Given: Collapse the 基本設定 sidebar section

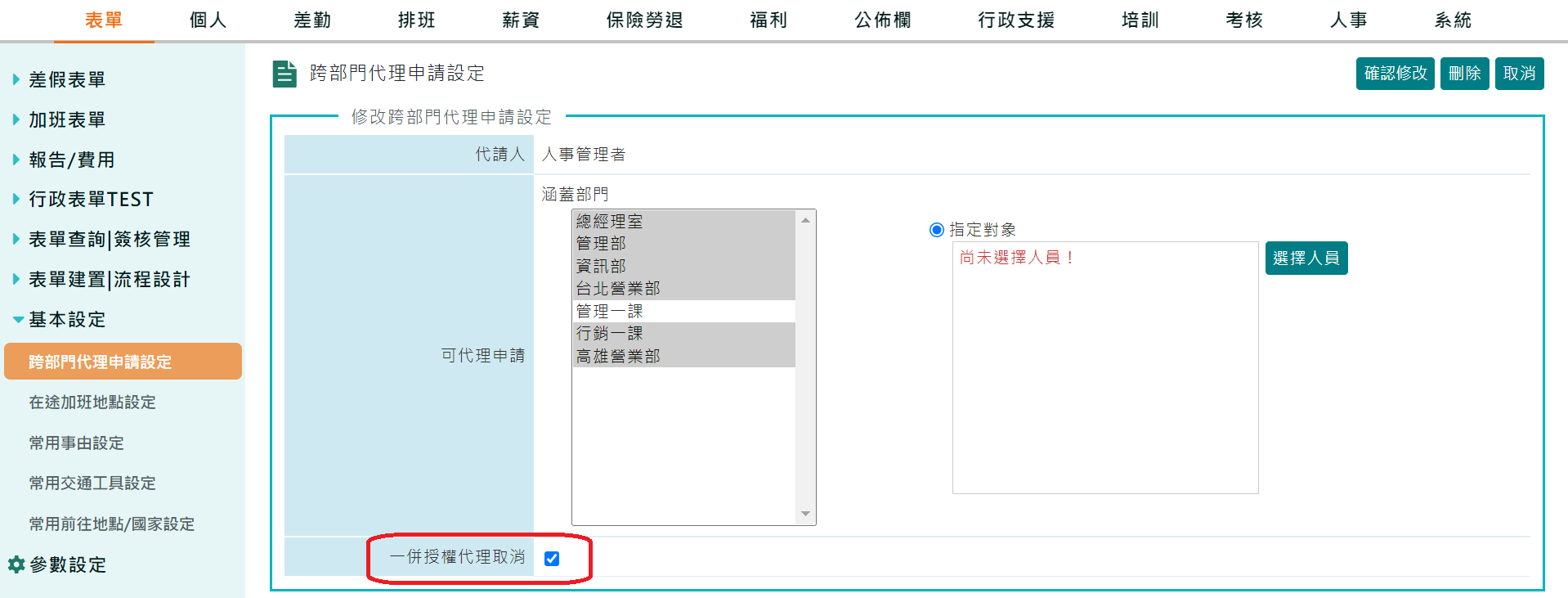Looking at the screenshot, I should pyautogui.click(x=59, y=319).
